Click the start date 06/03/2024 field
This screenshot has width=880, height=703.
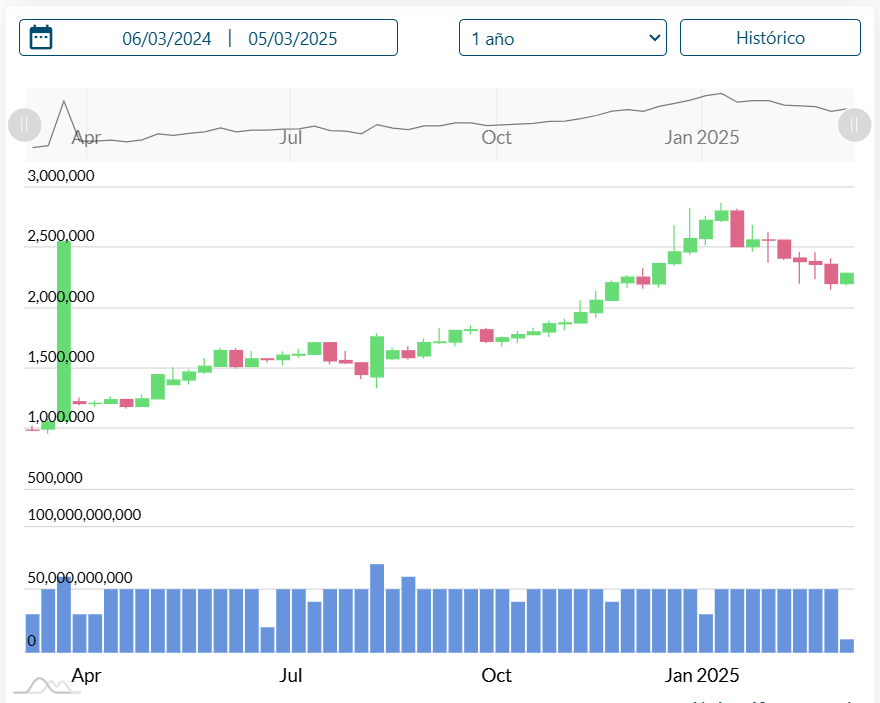167,38
